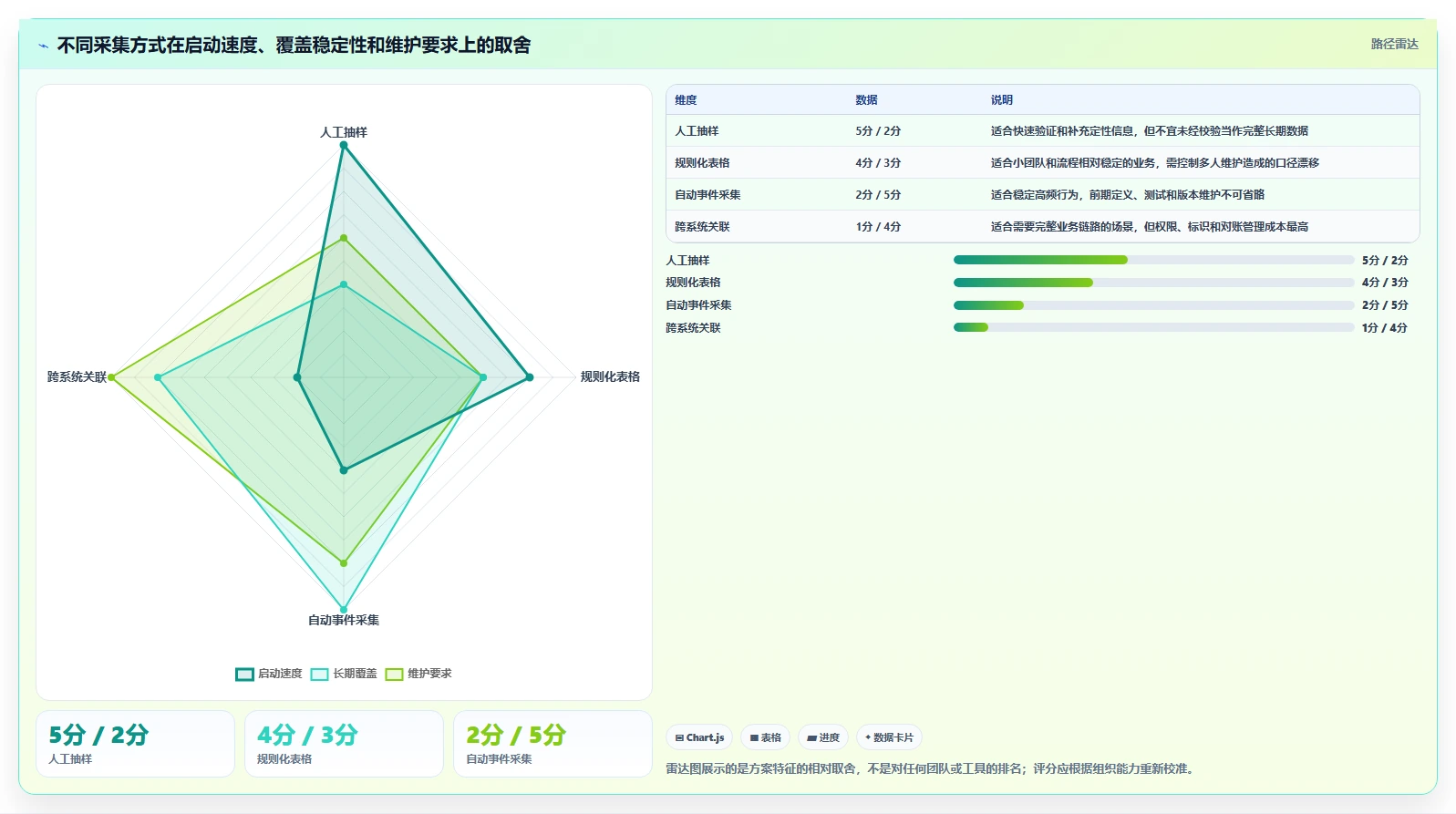This screenshot has width=1456, height=814.
Task: Click the description starting 适合快速验证和补充定性信息
Action: tap(1149, 131)
